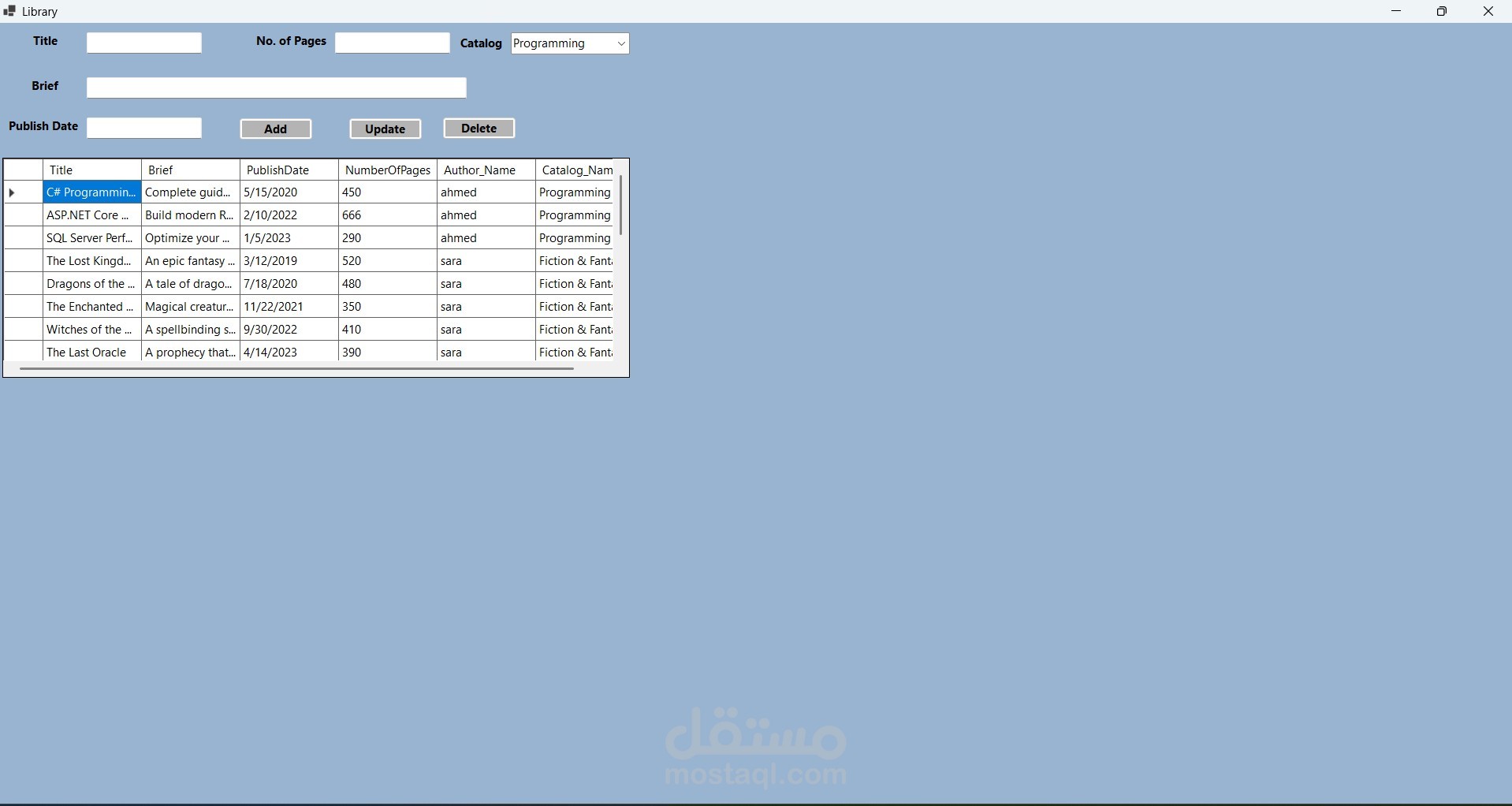
Task: Click the Library application icon in title bar
Action: coord(9,11)
